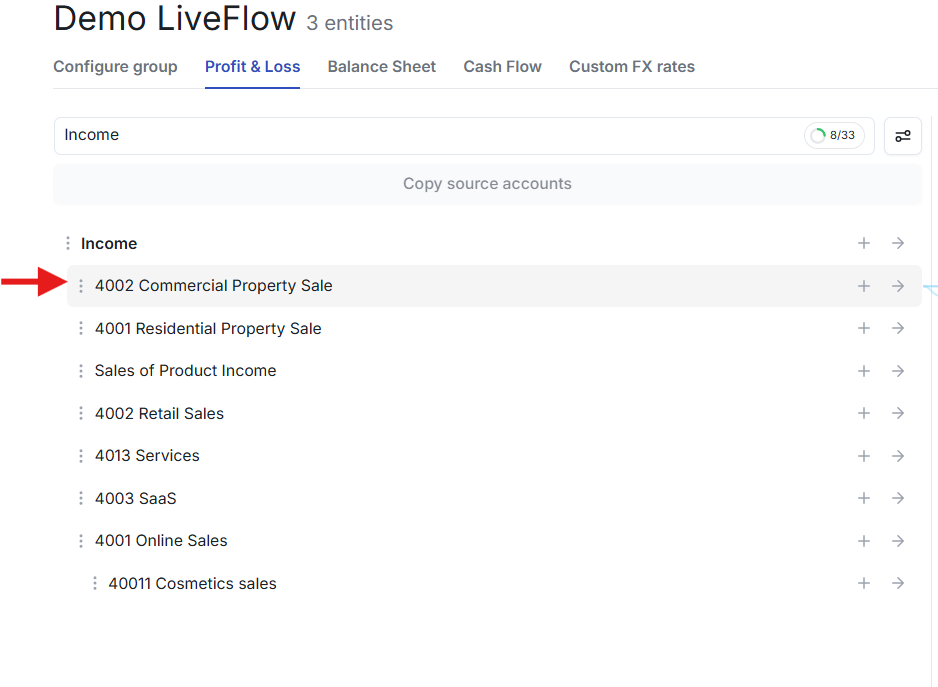This screenshot has width=938, height=687.
Task: Click arrow icon on 4013 Services row
Action: 897,456
